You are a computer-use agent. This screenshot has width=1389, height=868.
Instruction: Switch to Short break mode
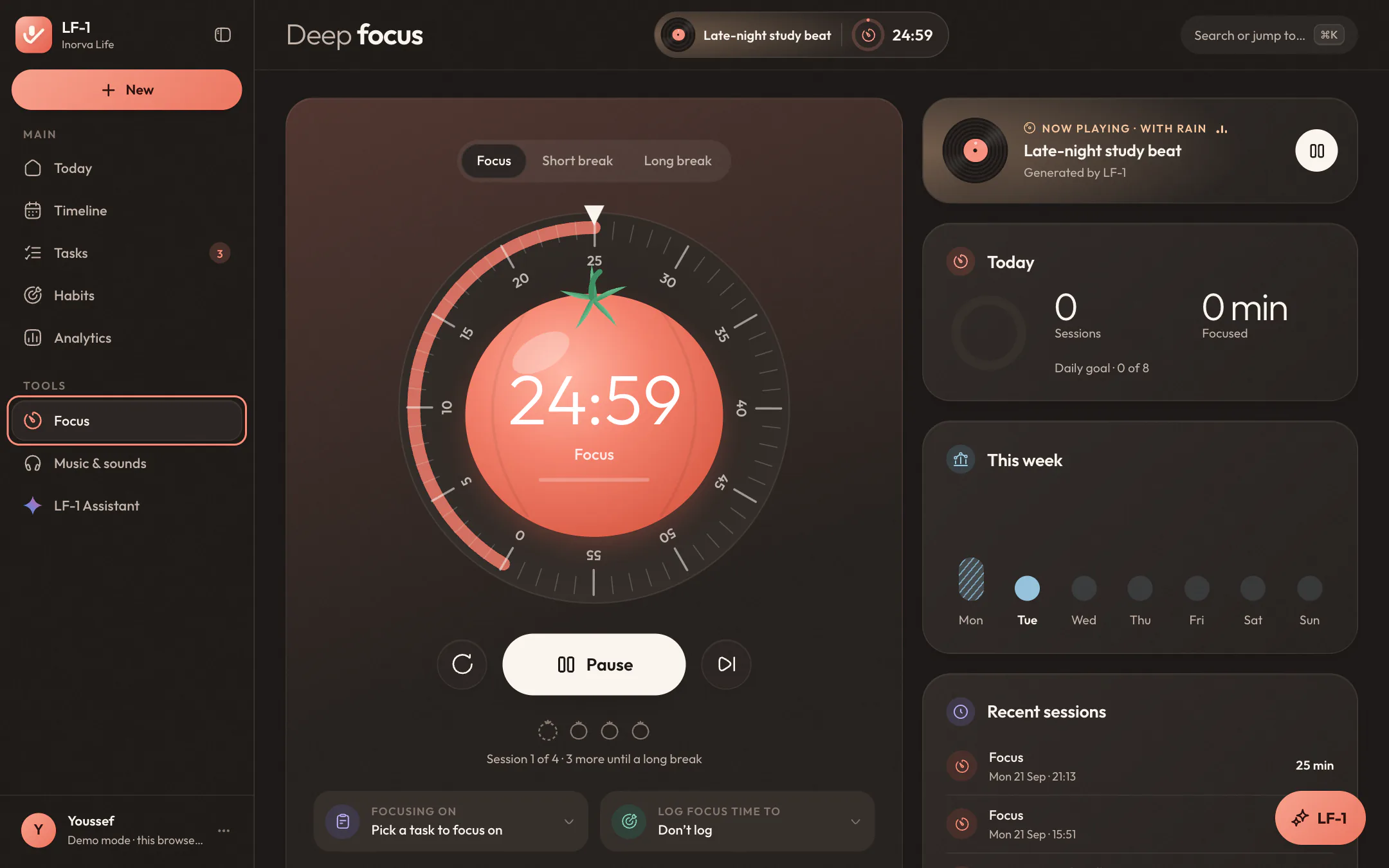click(x=577, y=161)
